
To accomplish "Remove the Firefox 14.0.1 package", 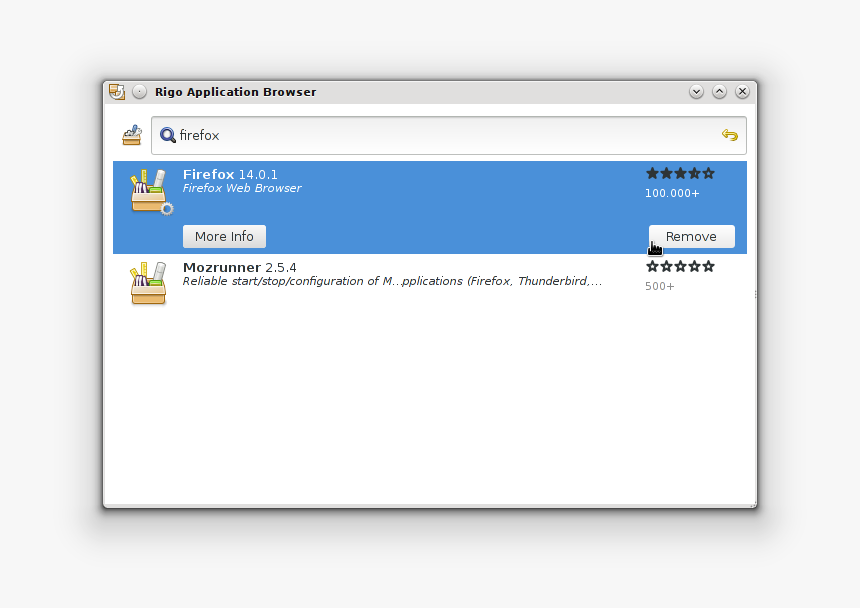I will 691,236.
